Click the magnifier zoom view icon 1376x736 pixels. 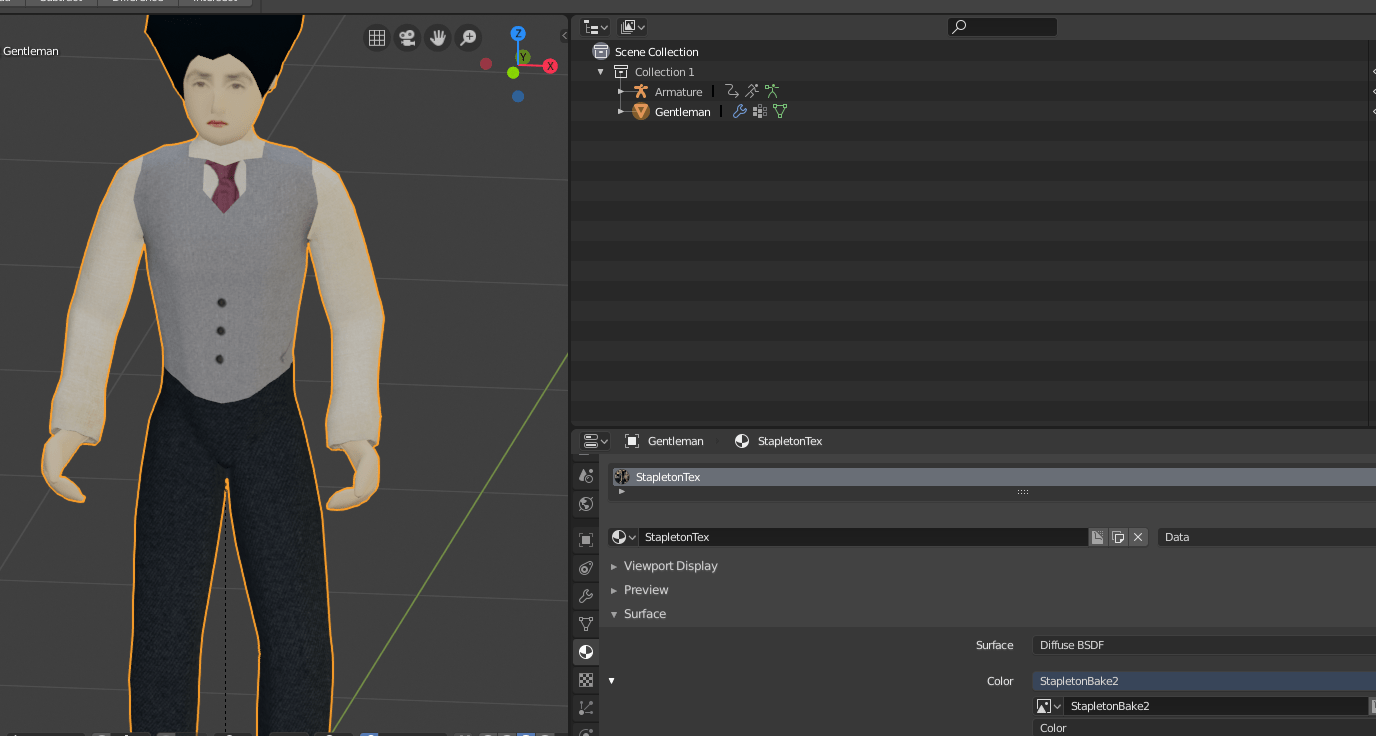(x=468, y=38)
